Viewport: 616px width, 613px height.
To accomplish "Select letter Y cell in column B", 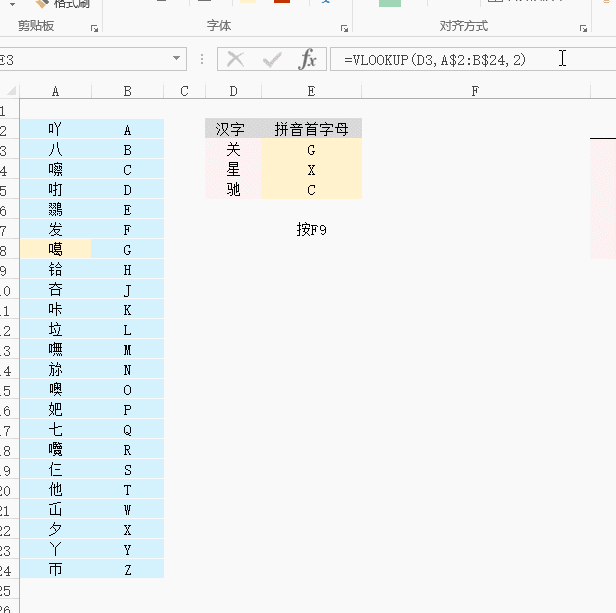I will tap(127, 549).
